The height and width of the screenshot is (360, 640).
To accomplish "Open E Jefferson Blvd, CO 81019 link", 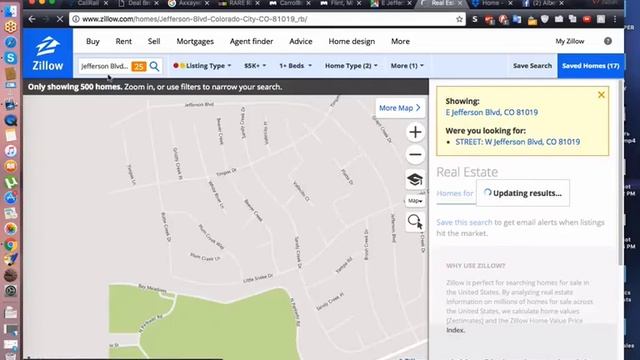I will 491,112.
